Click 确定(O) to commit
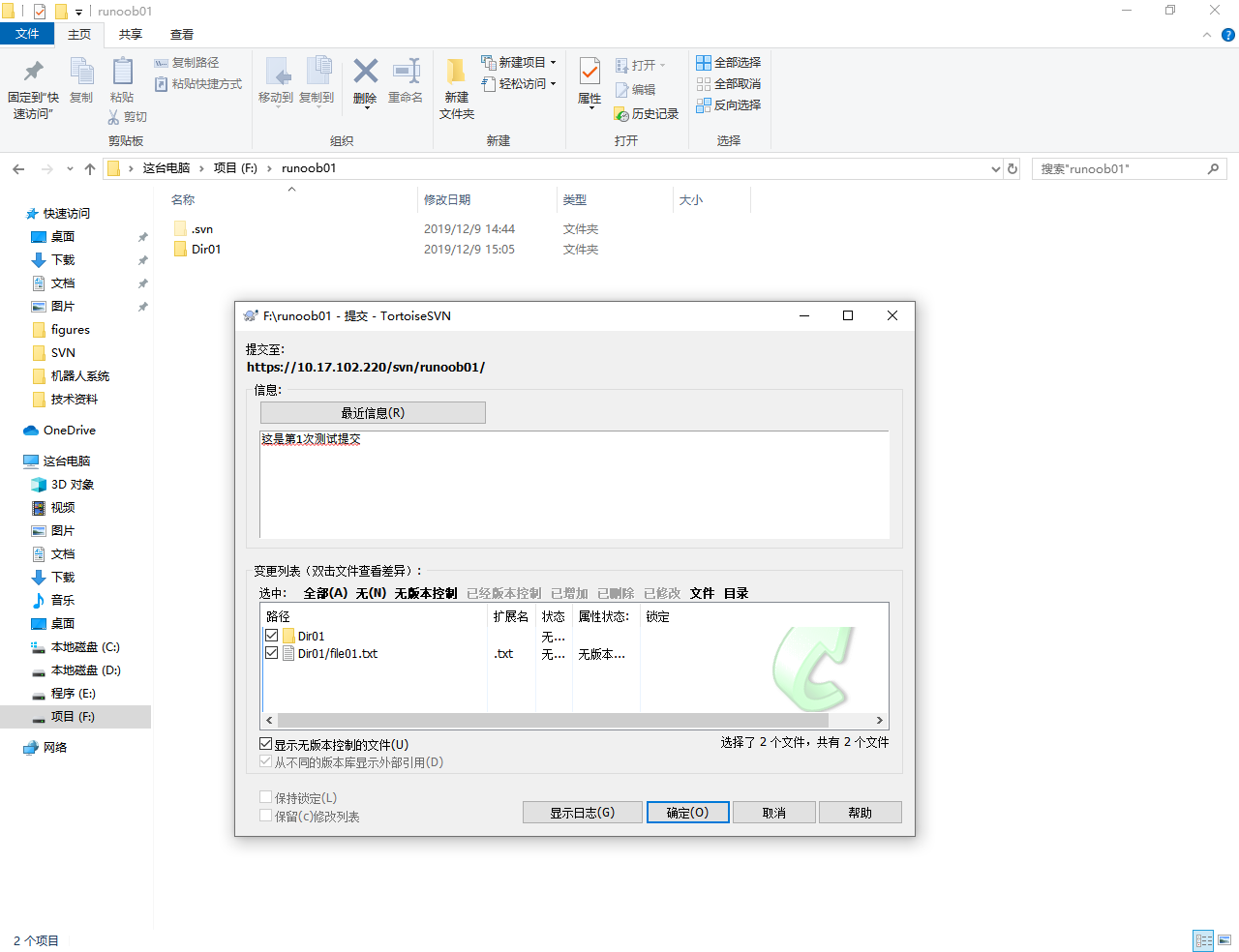This screenshot has height=952, width=1239. tap(688, 813)
